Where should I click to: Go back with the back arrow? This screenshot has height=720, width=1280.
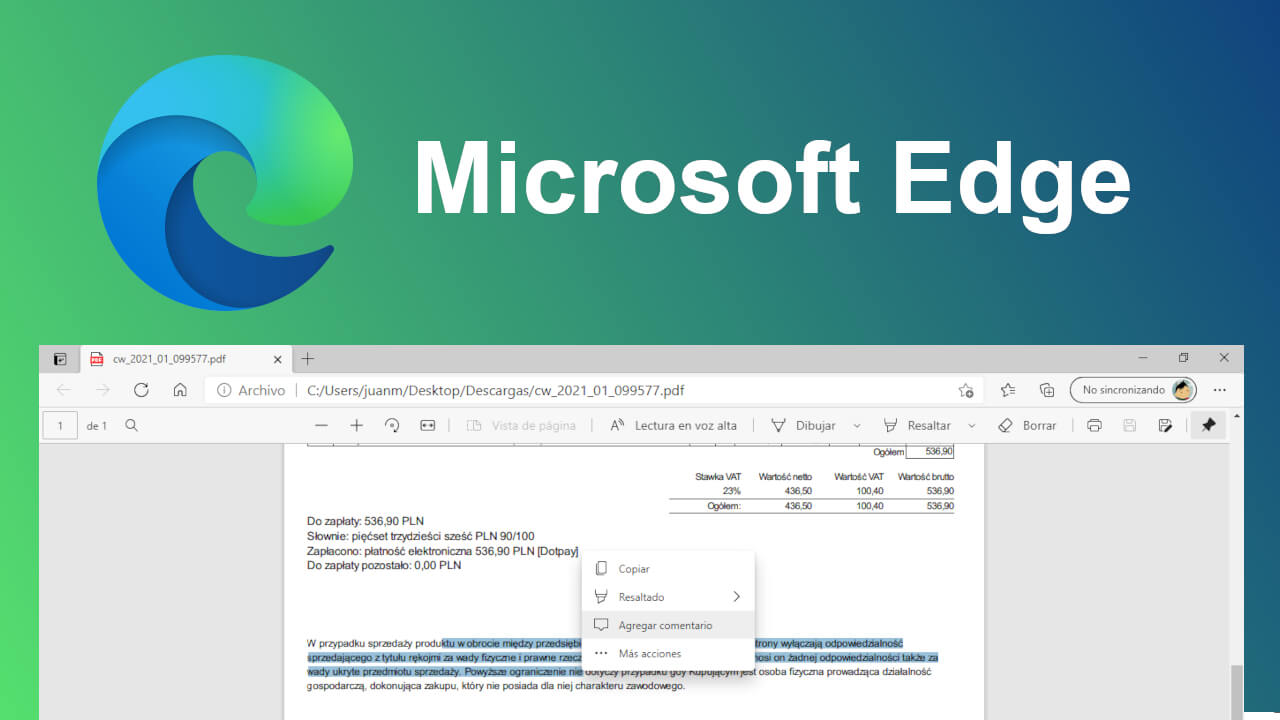[x=63, y=390]
